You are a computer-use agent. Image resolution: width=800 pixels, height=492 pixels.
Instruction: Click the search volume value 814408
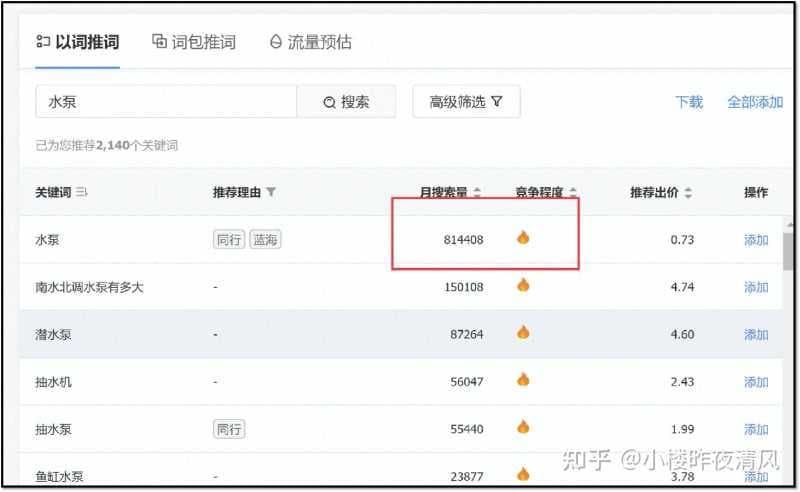coord(463,240)
